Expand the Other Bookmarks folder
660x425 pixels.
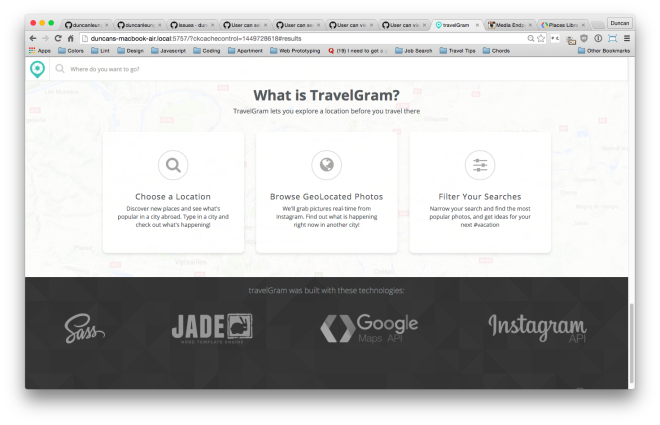(x=604, y=50)
